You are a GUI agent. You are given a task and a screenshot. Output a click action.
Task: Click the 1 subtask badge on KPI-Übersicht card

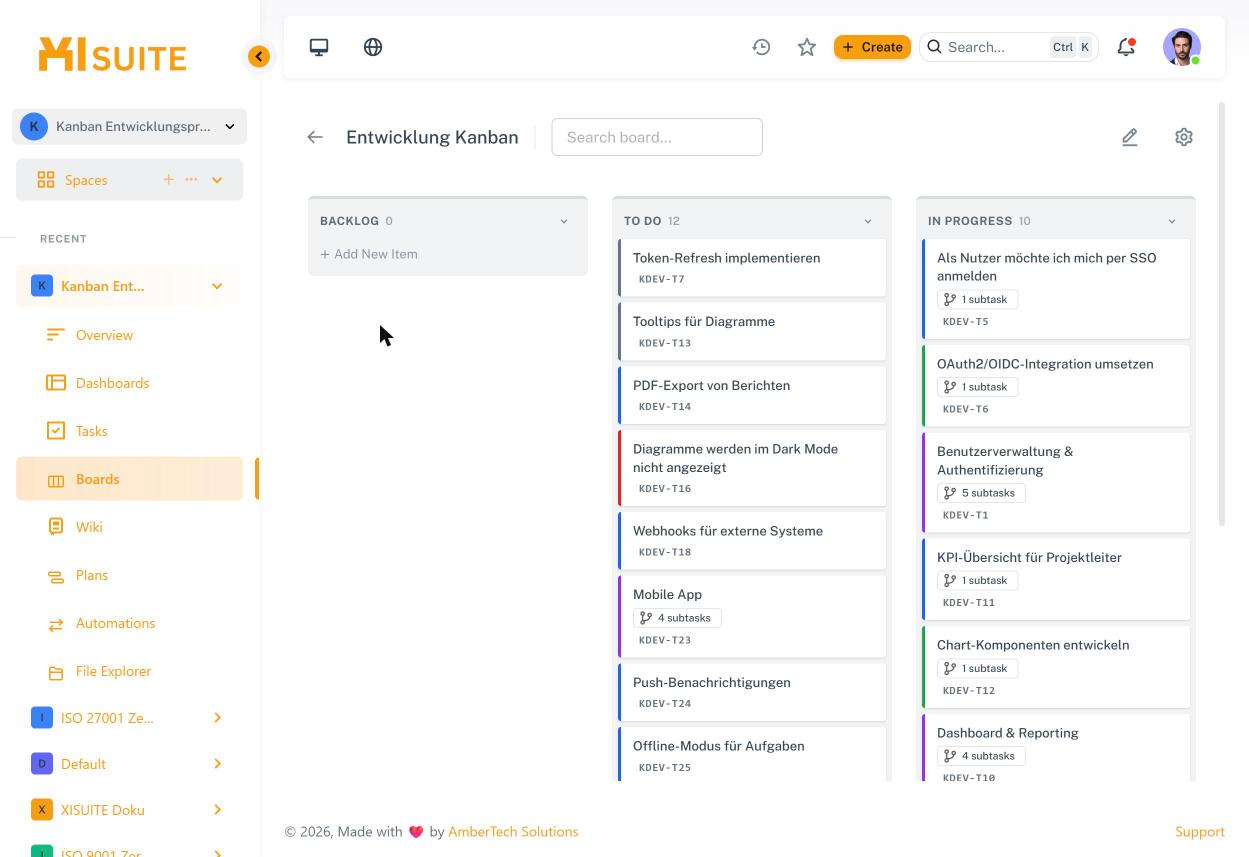tap(976, 580)
